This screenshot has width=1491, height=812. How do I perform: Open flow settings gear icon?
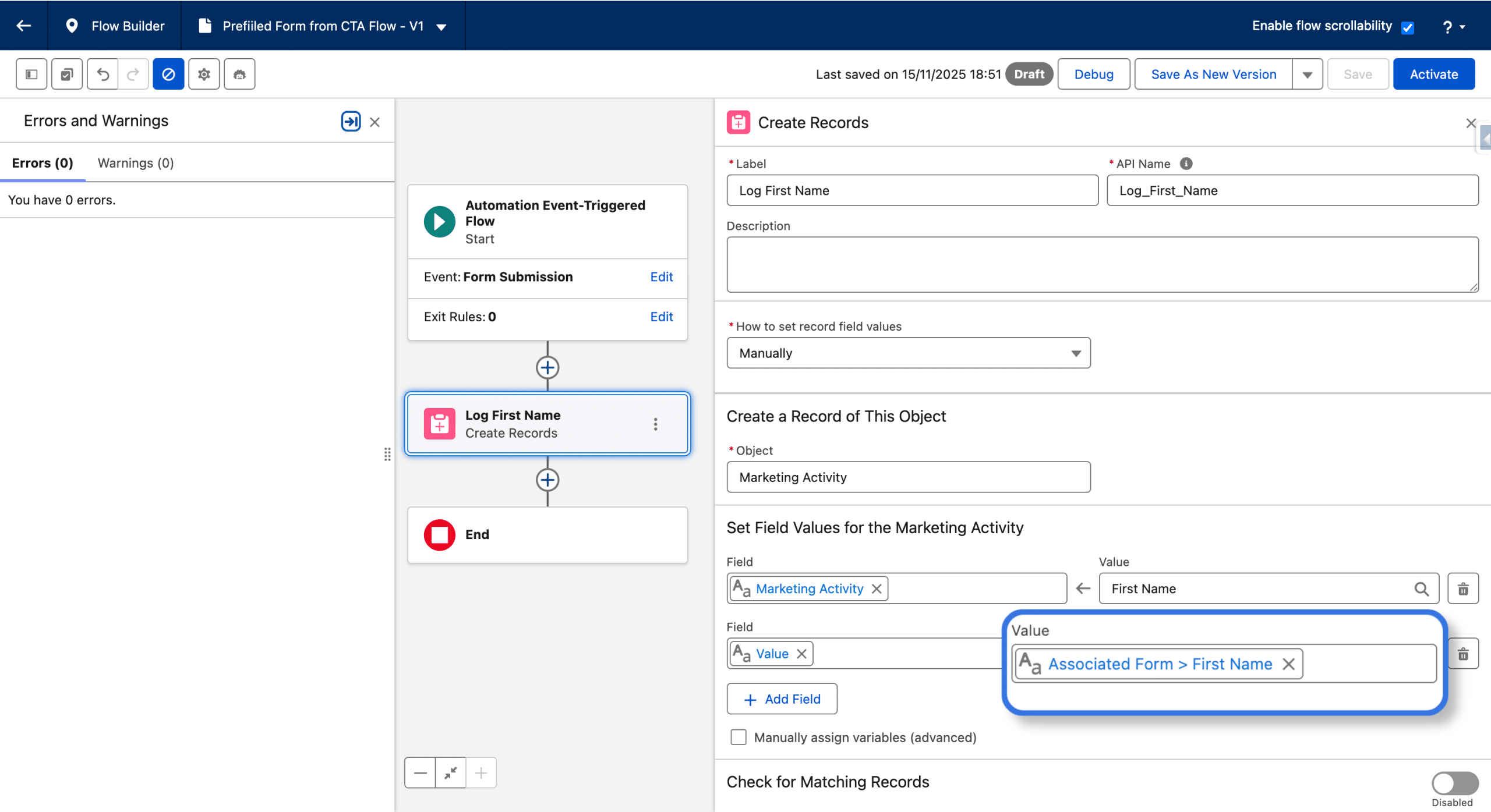click(204, 74)
